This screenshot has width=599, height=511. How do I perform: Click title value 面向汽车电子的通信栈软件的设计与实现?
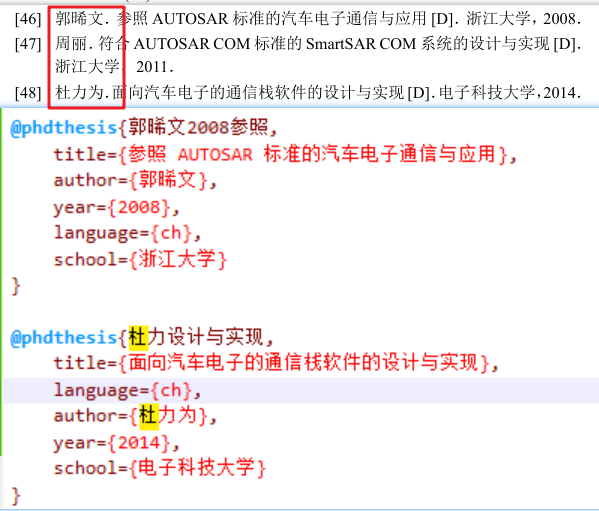tap(303, 362)
